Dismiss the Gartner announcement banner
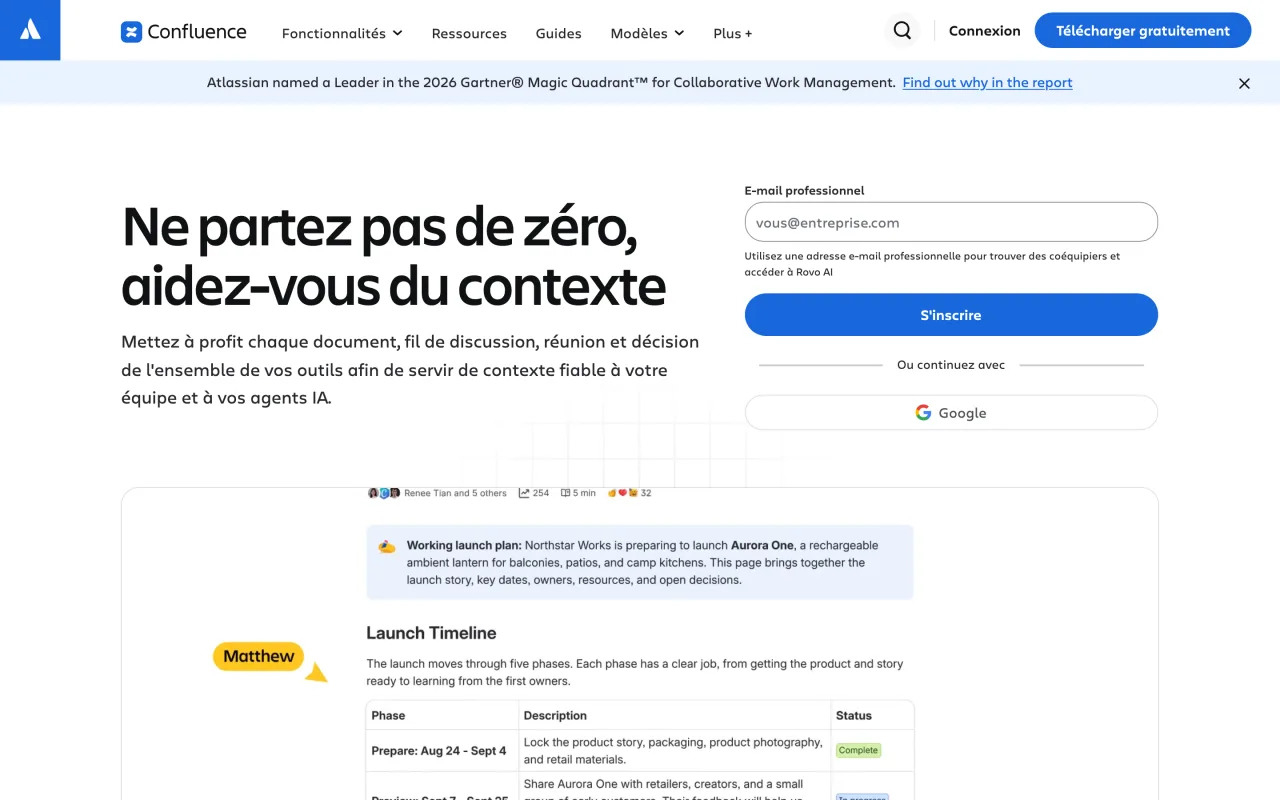Viewport: 1280px width, 800px height. point(1244,84)
